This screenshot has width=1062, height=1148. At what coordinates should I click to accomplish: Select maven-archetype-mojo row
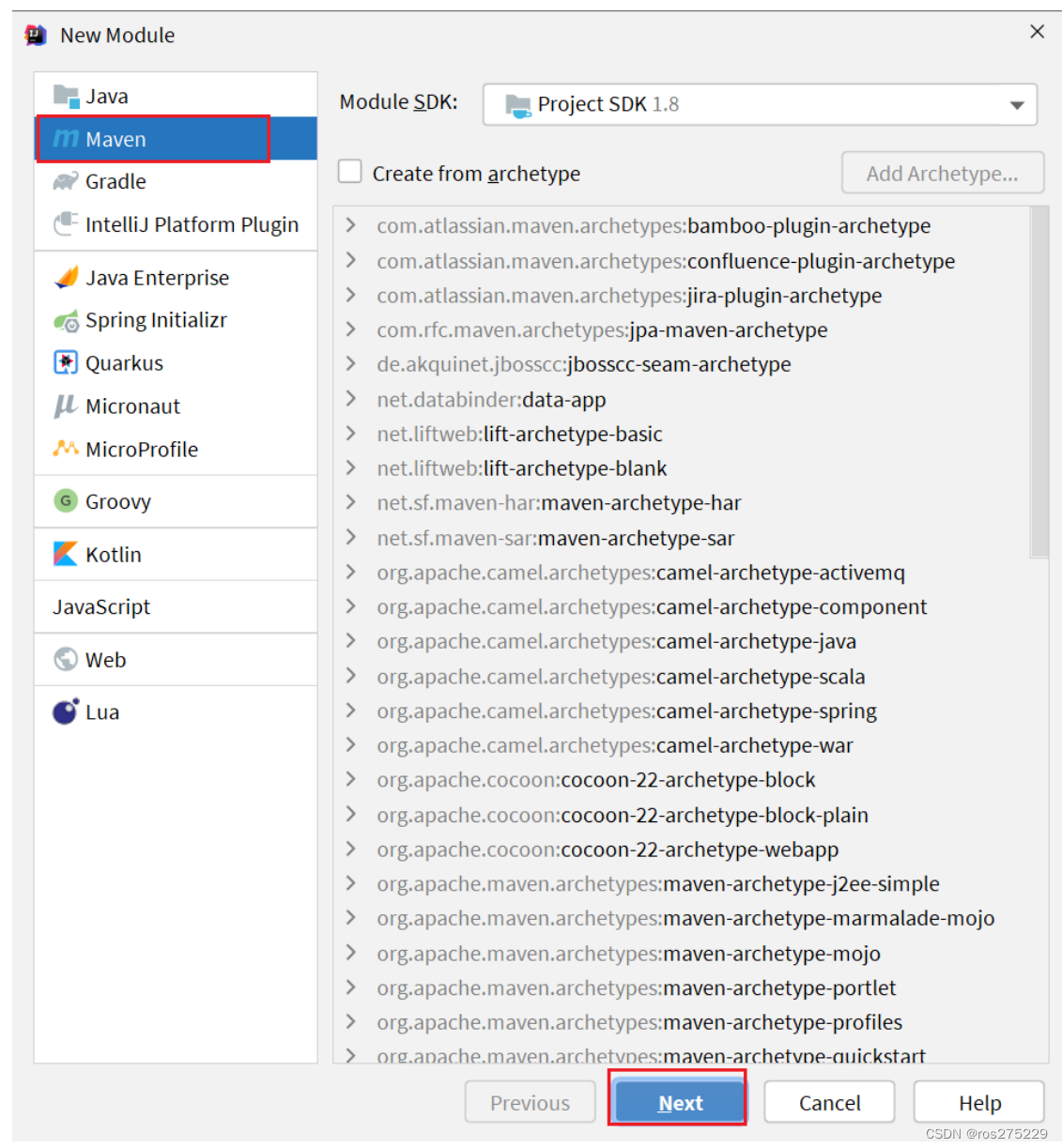(x=682, y=954)
